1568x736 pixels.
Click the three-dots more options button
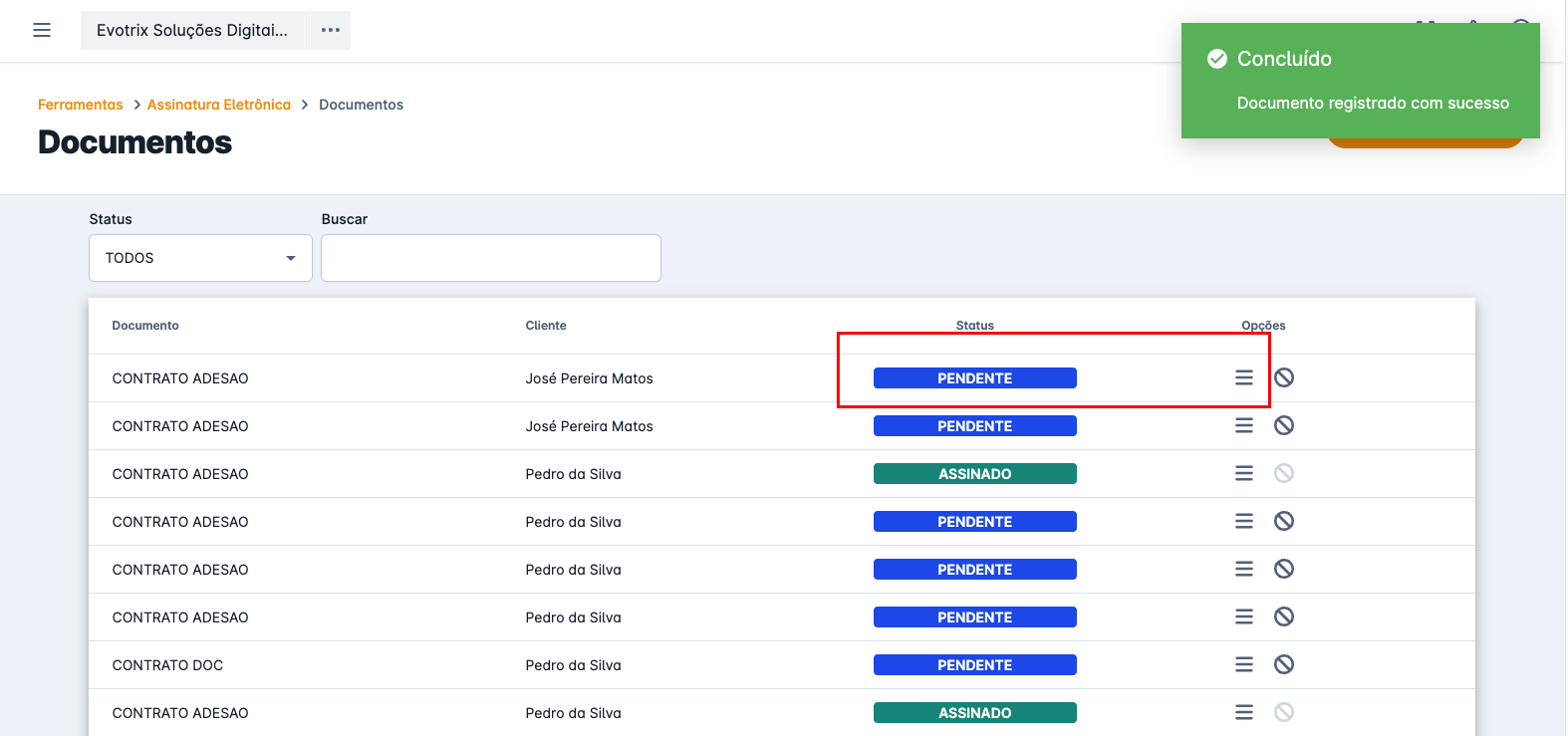tap(331, 31)
